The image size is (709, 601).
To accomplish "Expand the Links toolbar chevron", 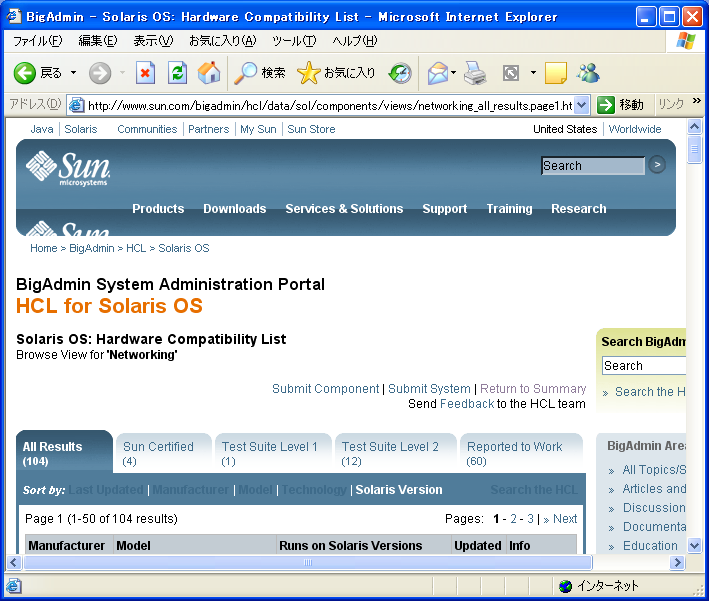I will 697,100.
